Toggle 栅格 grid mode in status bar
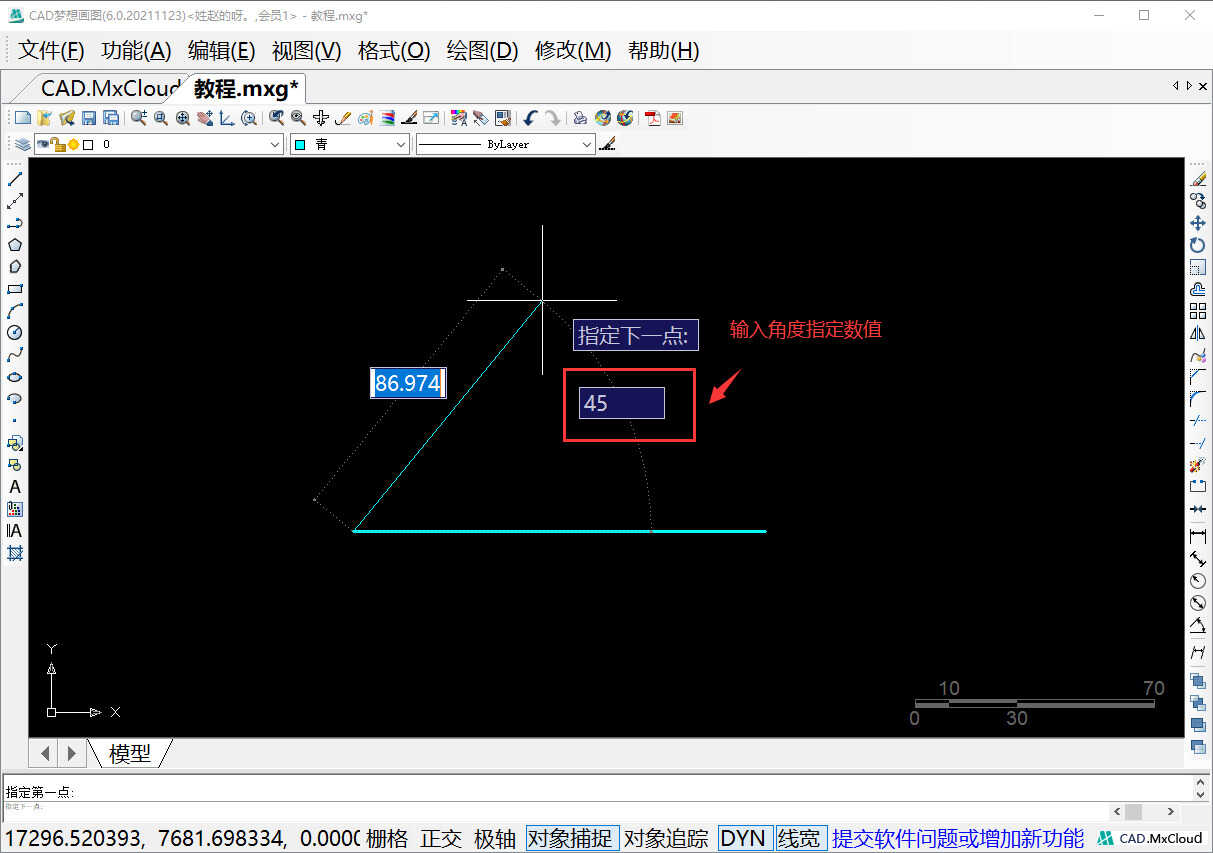 pyautogui.click(x=387, y=838)
